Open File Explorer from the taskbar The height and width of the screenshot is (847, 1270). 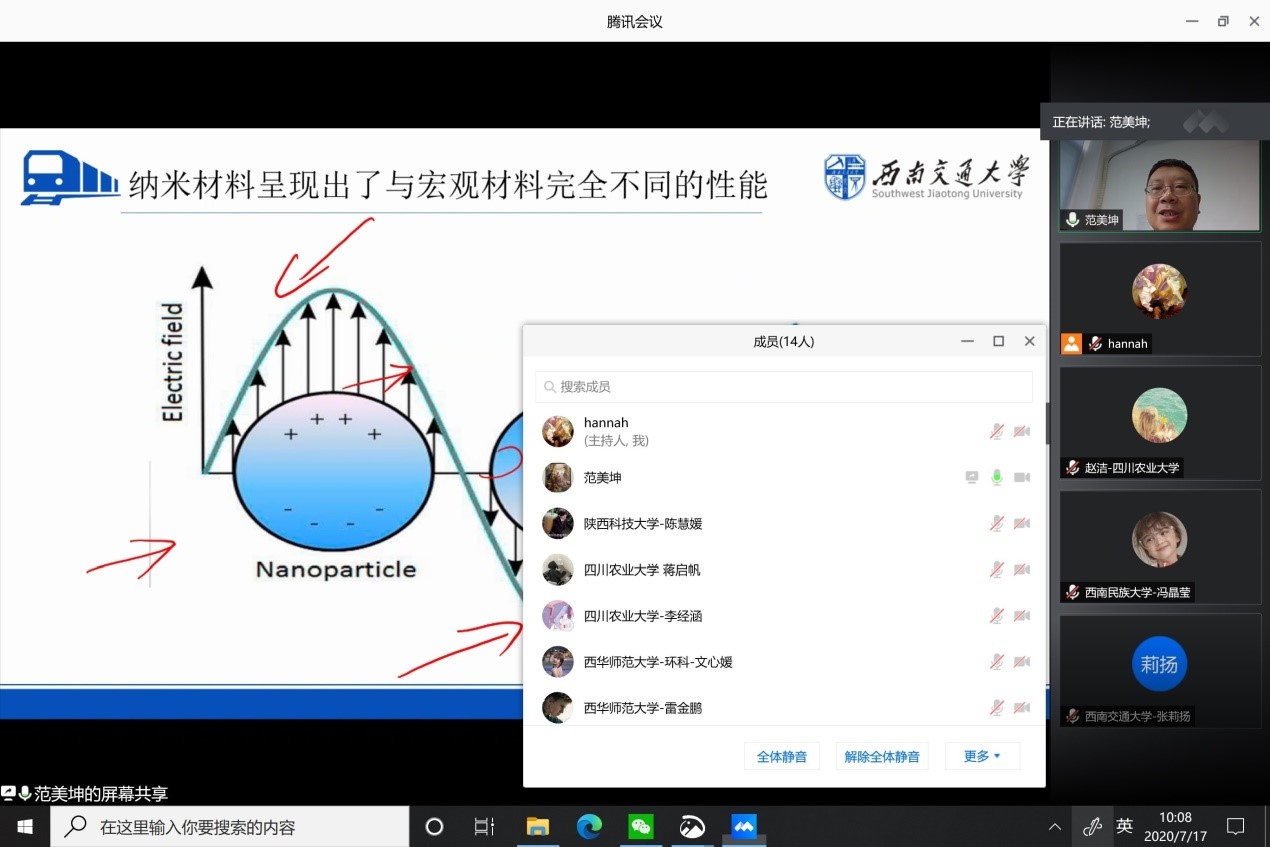click(x=538, y=827)
